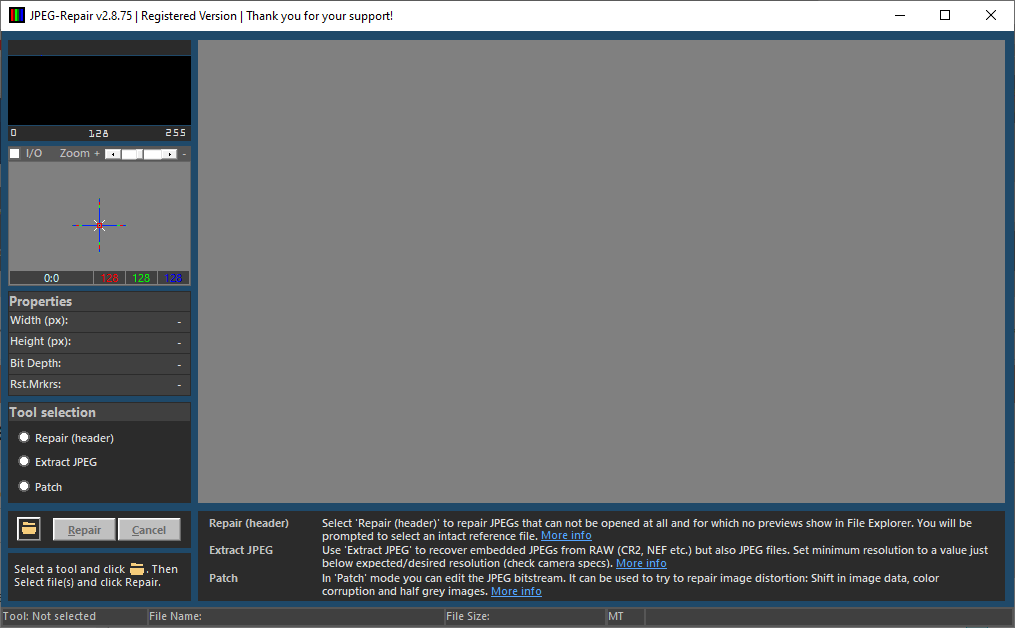Click the Zoom slider thumb
This screenshot has height=628, width=1015.
pyautogui.click(x=140, y=154)
